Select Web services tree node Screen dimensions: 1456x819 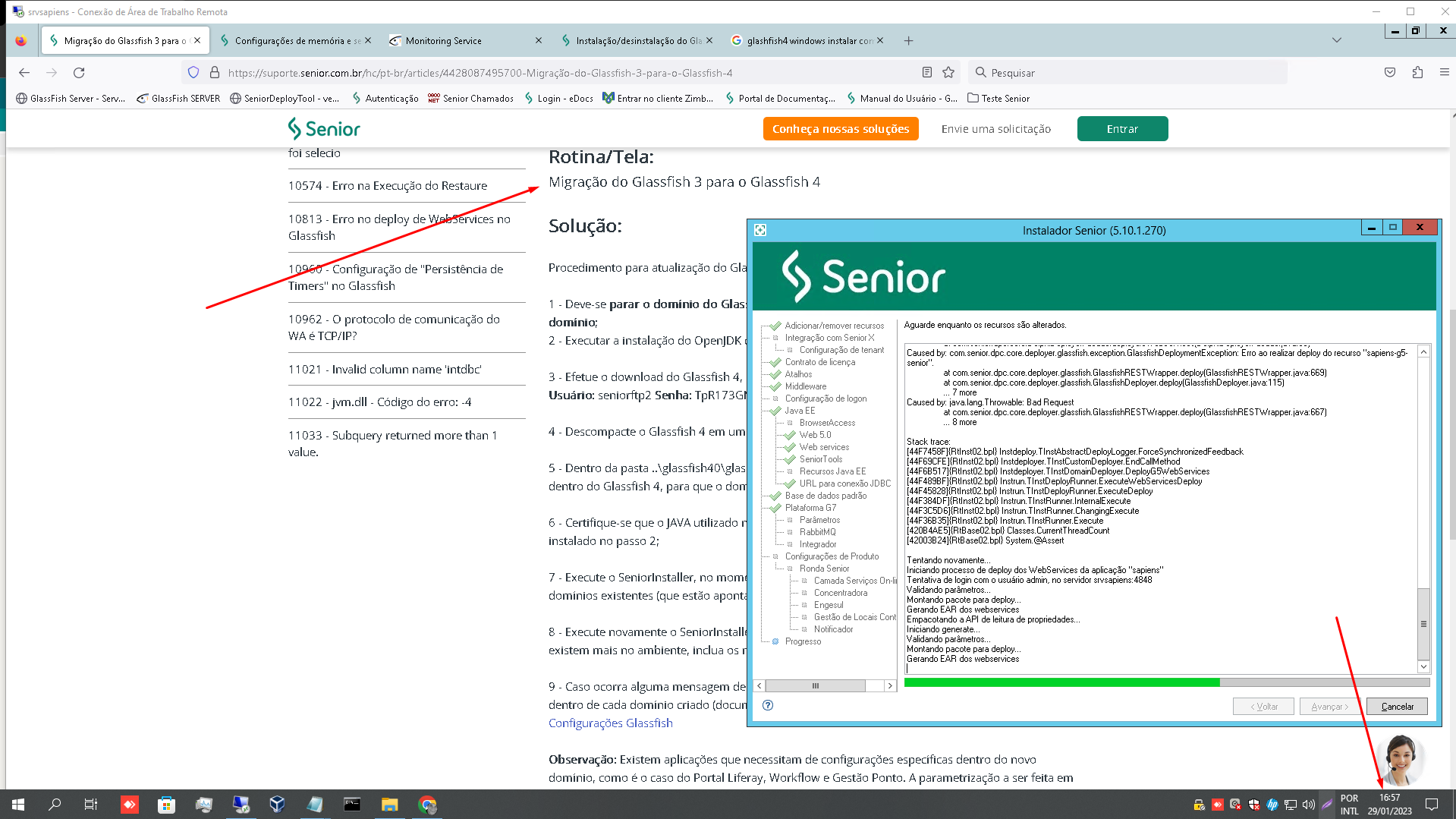(824, 447)
